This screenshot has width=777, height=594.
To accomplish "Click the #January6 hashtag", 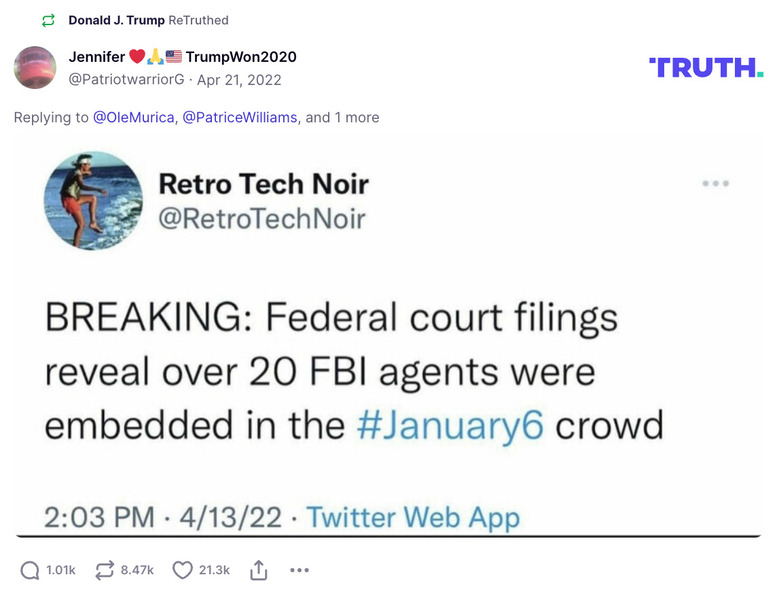I will [450, 425].
